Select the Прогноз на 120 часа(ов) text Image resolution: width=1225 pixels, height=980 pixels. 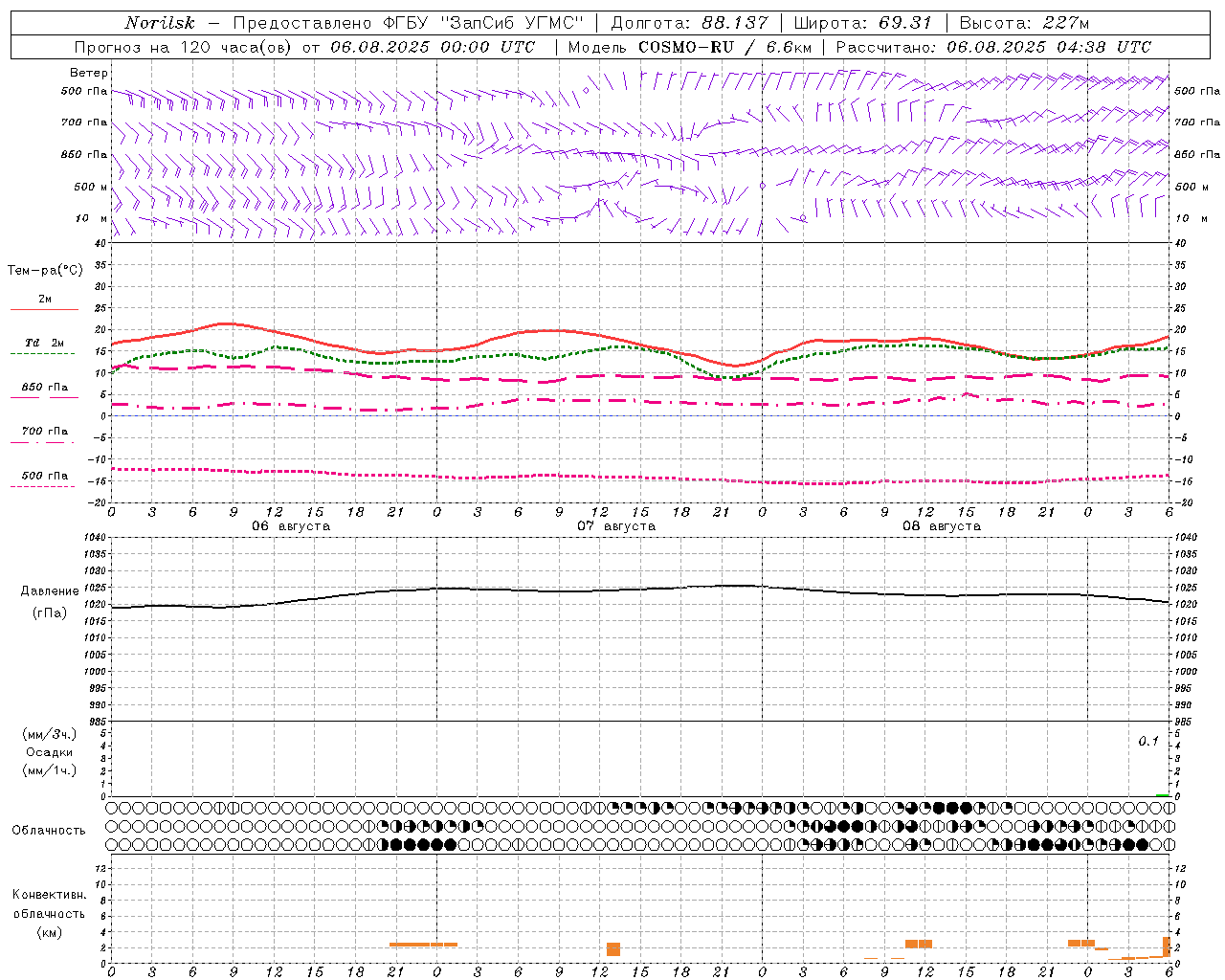pyautogui.click(x=186, y=47)
